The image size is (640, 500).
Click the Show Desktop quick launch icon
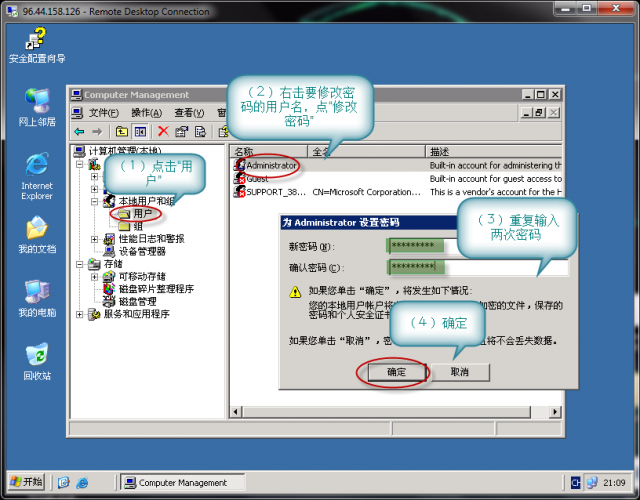(x=64, y=483)
